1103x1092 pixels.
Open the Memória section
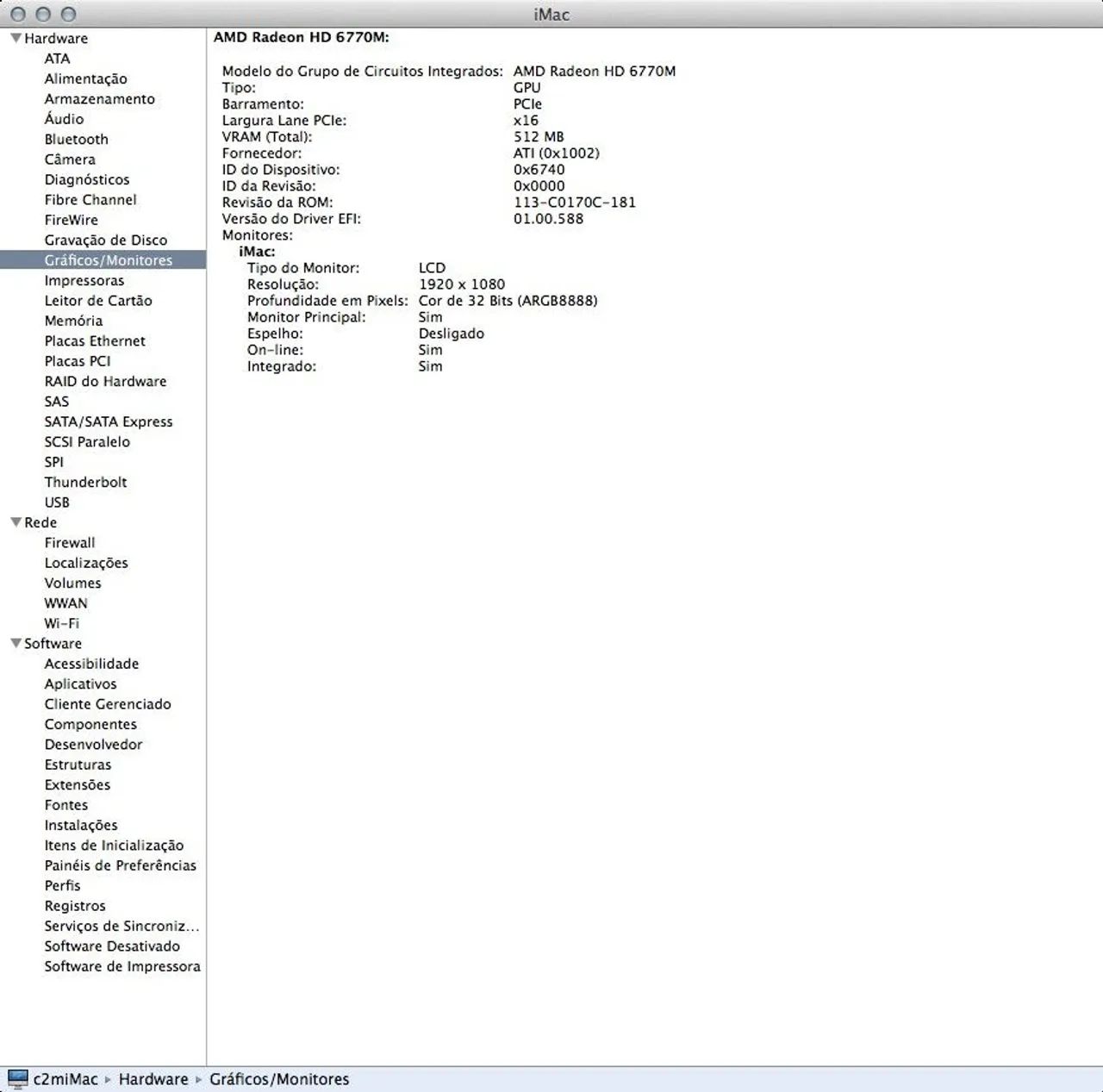pos(73,321)
